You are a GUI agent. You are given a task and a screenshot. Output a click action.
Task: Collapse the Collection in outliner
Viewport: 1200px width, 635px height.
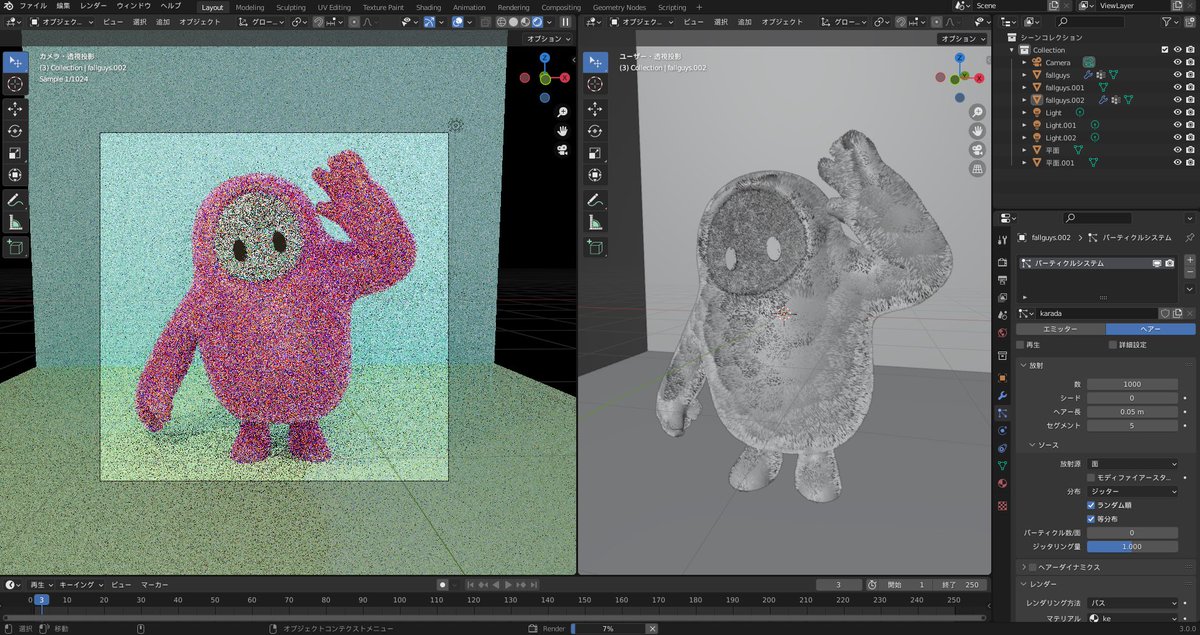1014,50
